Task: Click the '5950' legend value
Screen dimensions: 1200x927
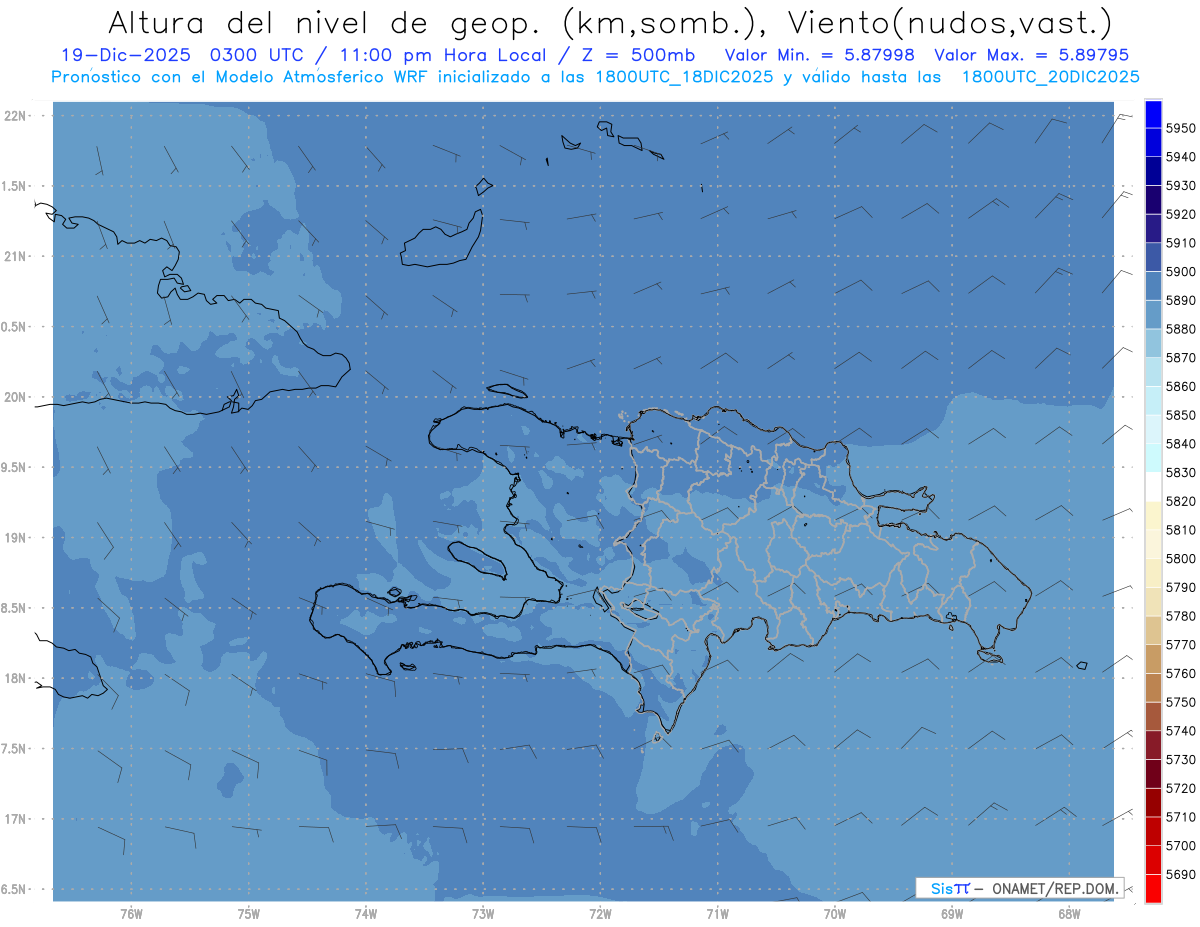Action: [1181, 128]
